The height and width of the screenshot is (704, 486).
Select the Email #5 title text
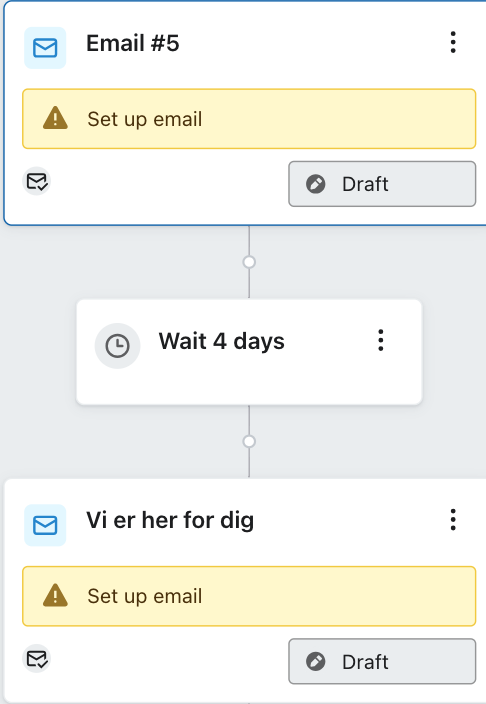pyautogui.click(x=133, y=44)
